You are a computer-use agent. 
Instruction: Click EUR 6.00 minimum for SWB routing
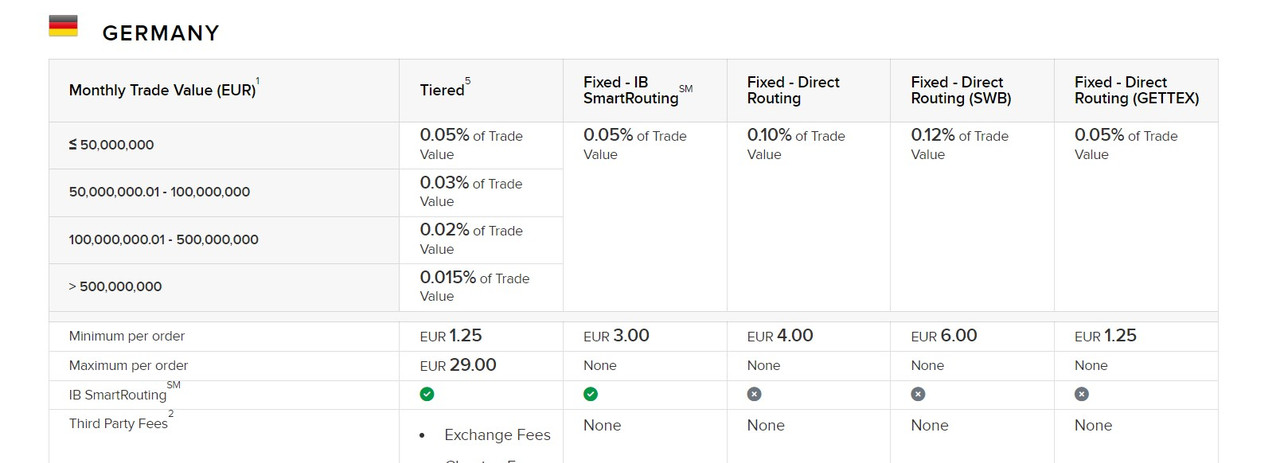[944, 336]
